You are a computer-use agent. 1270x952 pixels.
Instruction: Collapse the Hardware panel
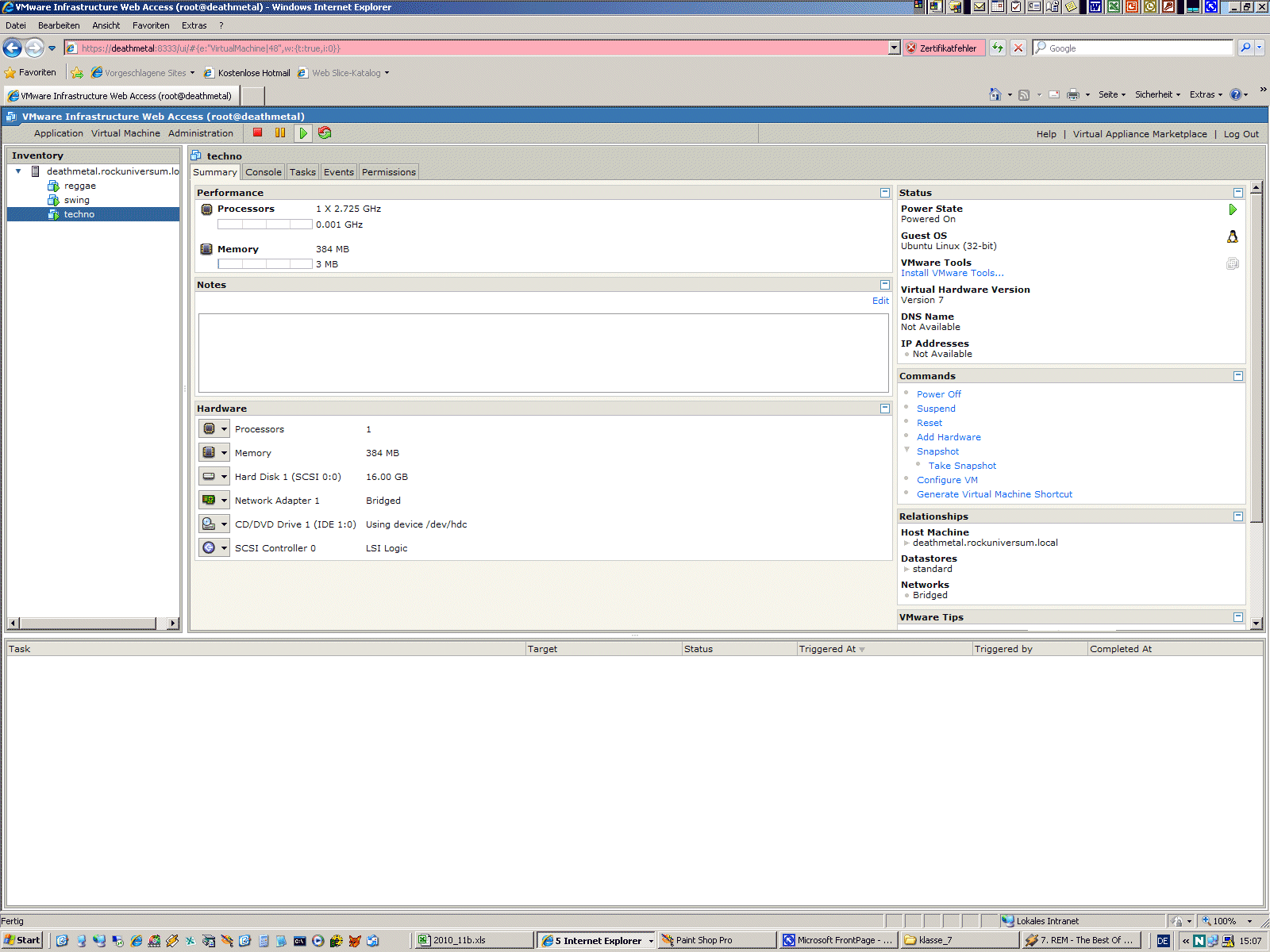(x=885, y=409)
